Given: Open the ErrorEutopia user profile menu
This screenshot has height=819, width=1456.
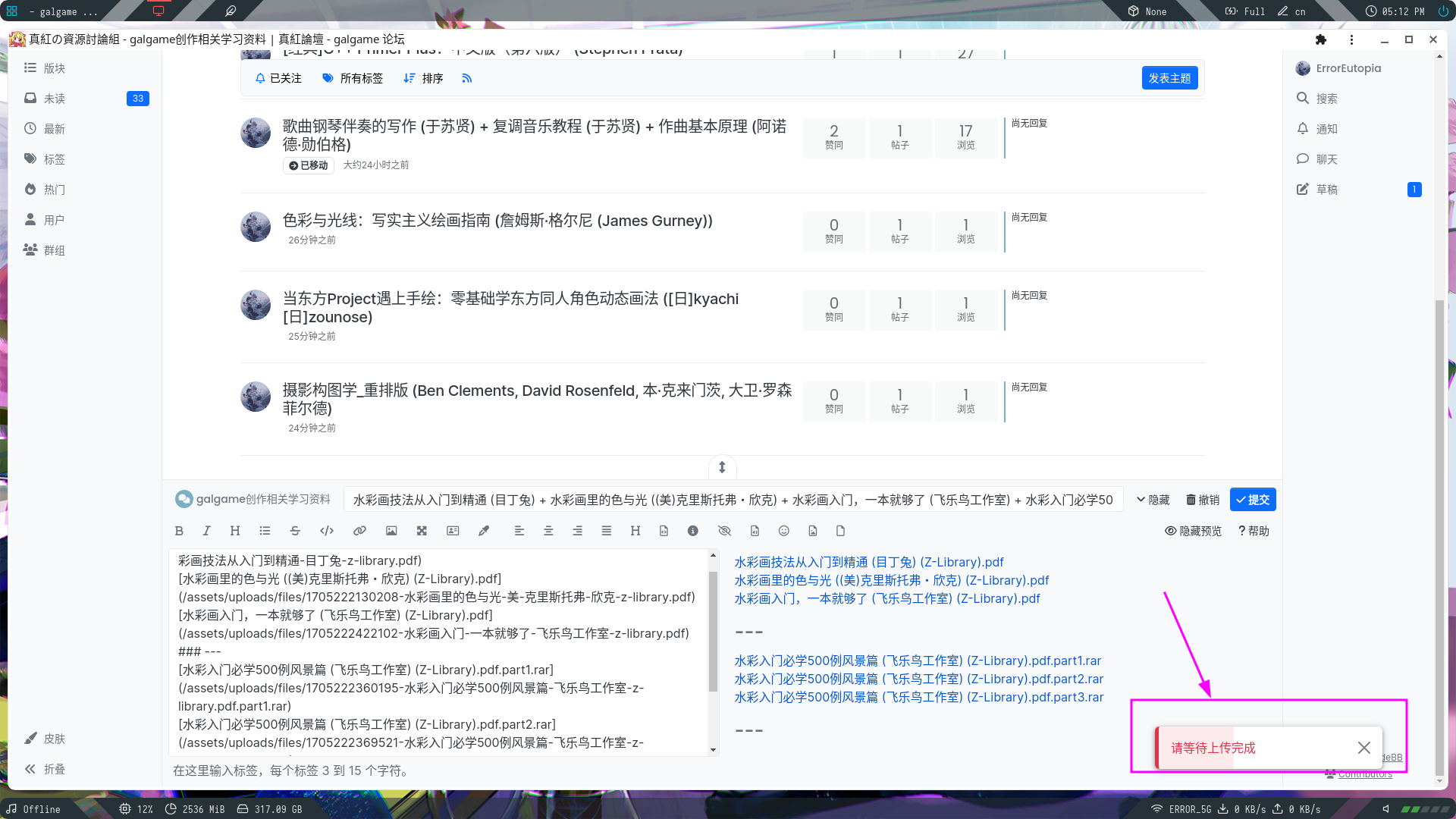Looking at the screenshot, I should point(1338,68).
